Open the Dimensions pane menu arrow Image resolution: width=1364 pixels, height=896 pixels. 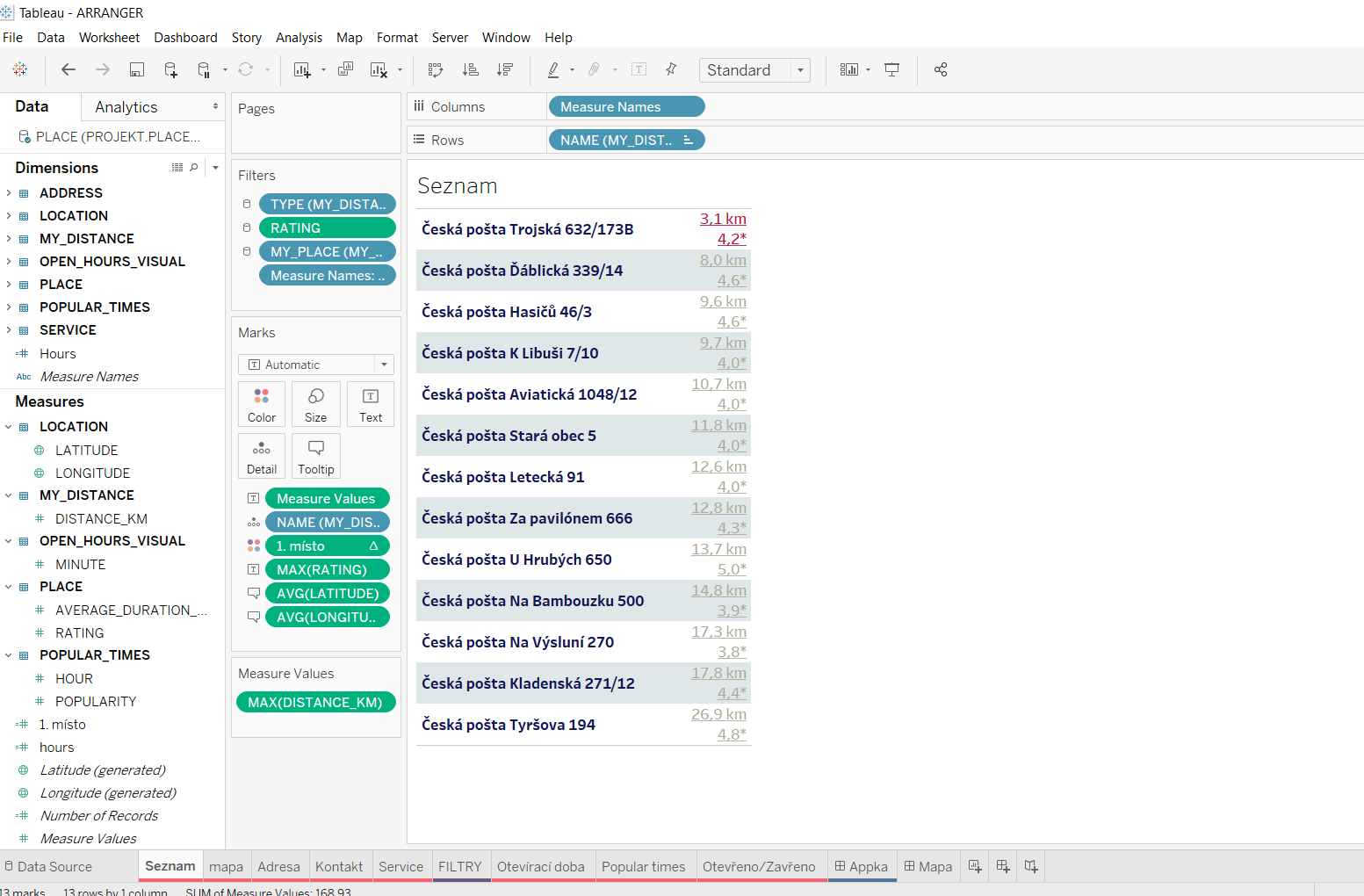click(215, 167)
